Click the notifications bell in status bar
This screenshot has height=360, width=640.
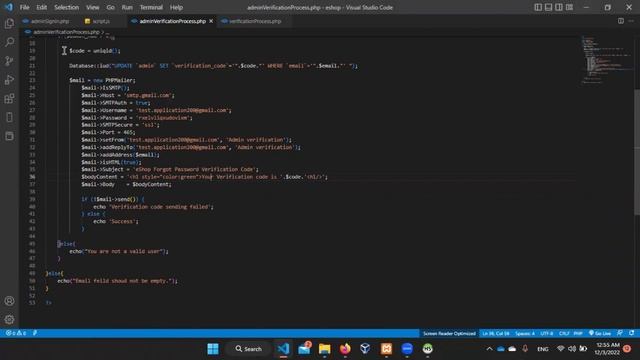631,333
